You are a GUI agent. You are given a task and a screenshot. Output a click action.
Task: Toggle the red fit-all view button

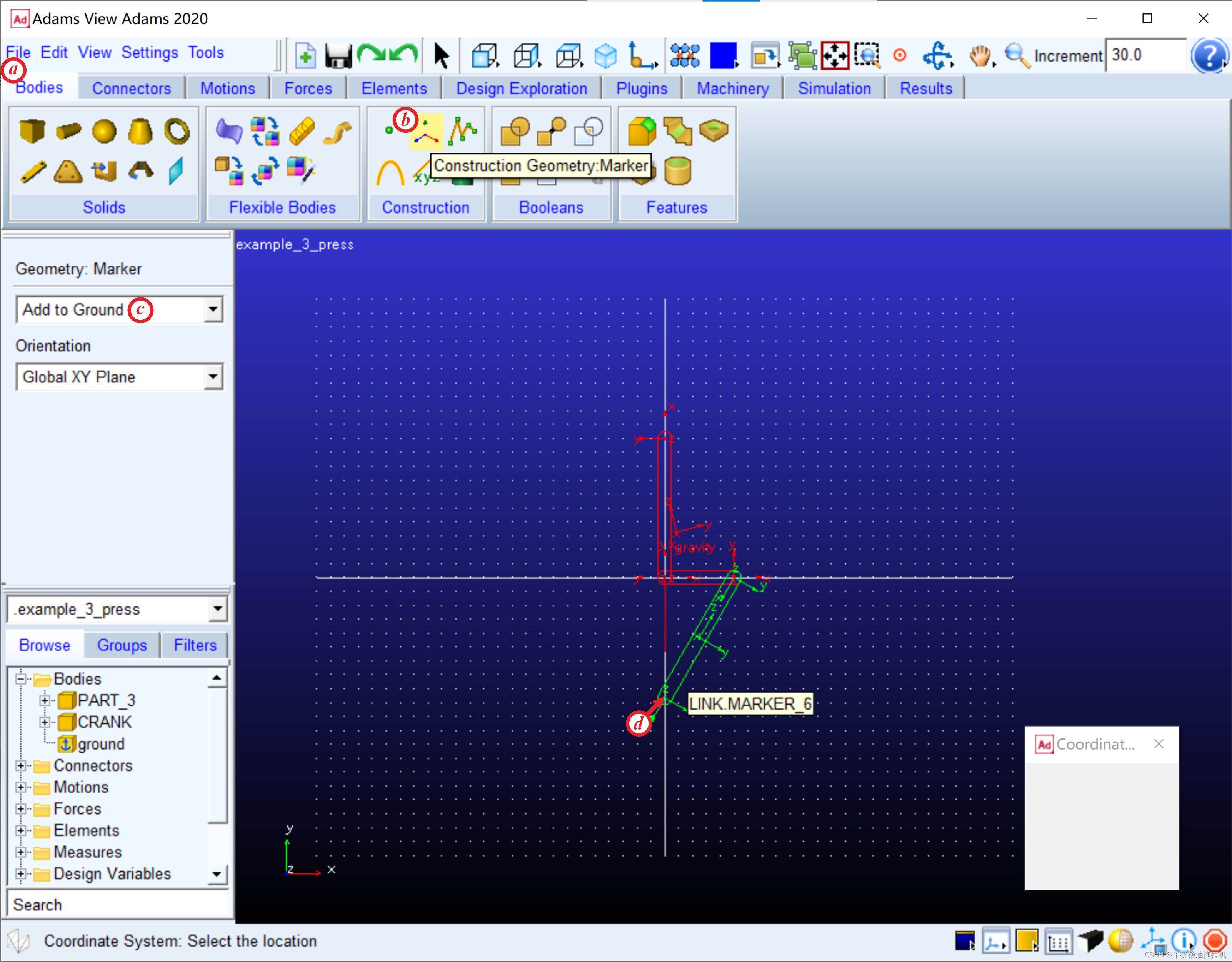click(x=835, y=56)
